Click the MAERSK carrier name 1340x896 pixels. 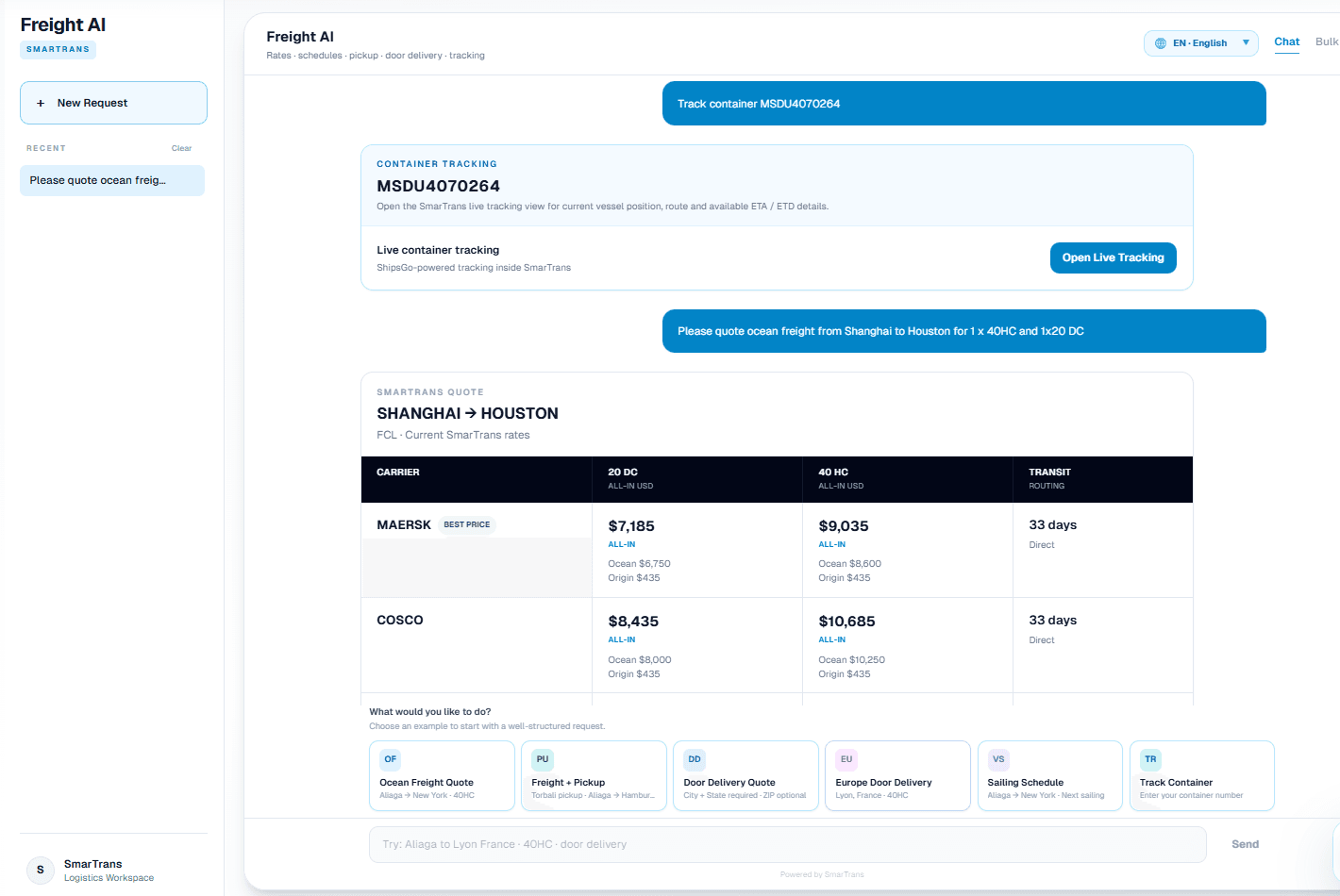[404, 524]
